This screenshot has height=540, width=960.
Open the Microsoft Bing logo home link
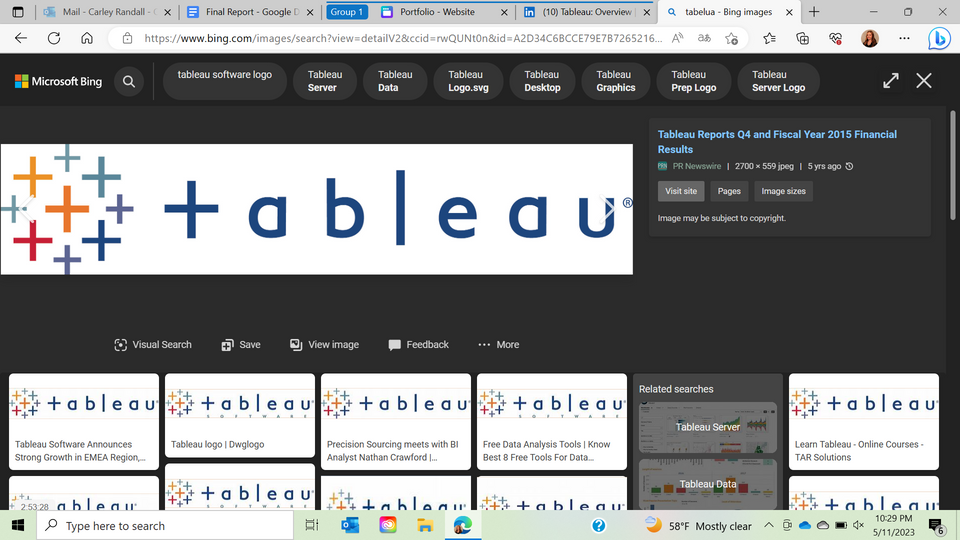point(59,81)
